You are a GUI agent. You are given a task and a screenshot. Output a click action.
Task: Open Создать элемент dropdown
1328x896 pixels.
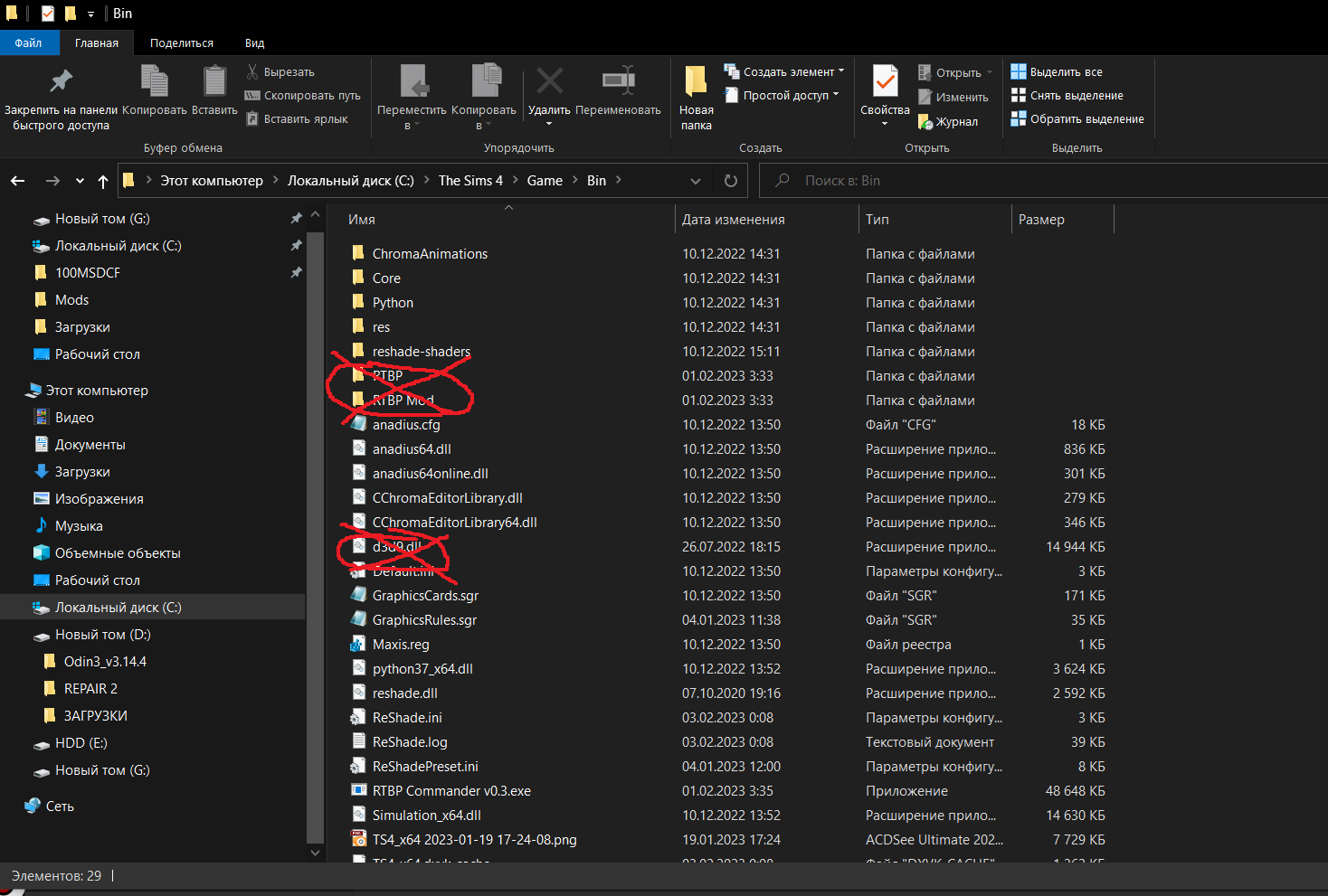pyautogui.click(x=784, y=71)
